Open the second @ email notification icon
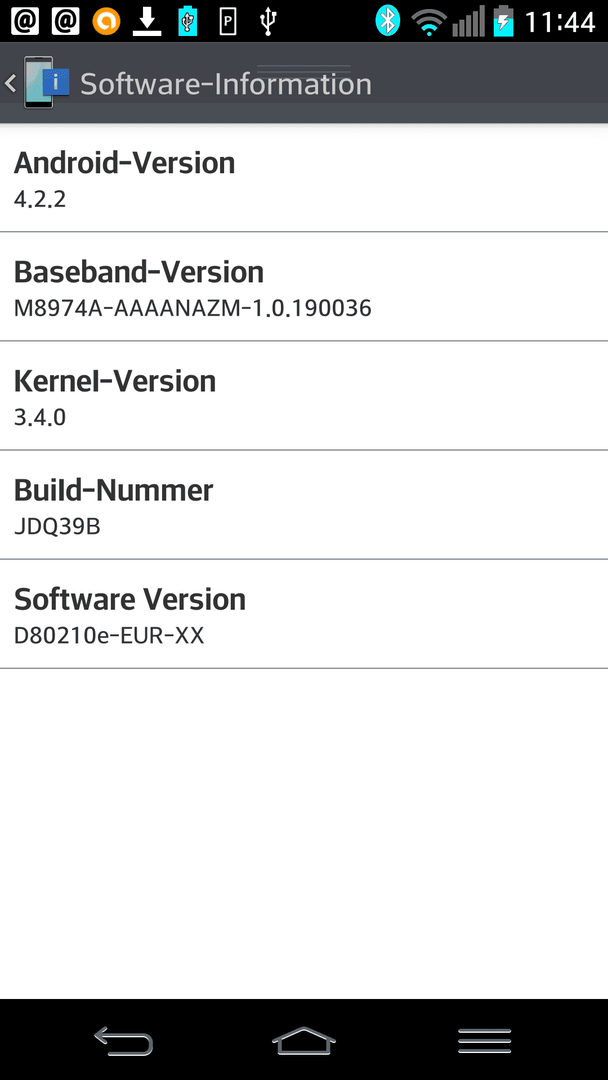This screenshot has height=1080, width=608. coord(65,21)
